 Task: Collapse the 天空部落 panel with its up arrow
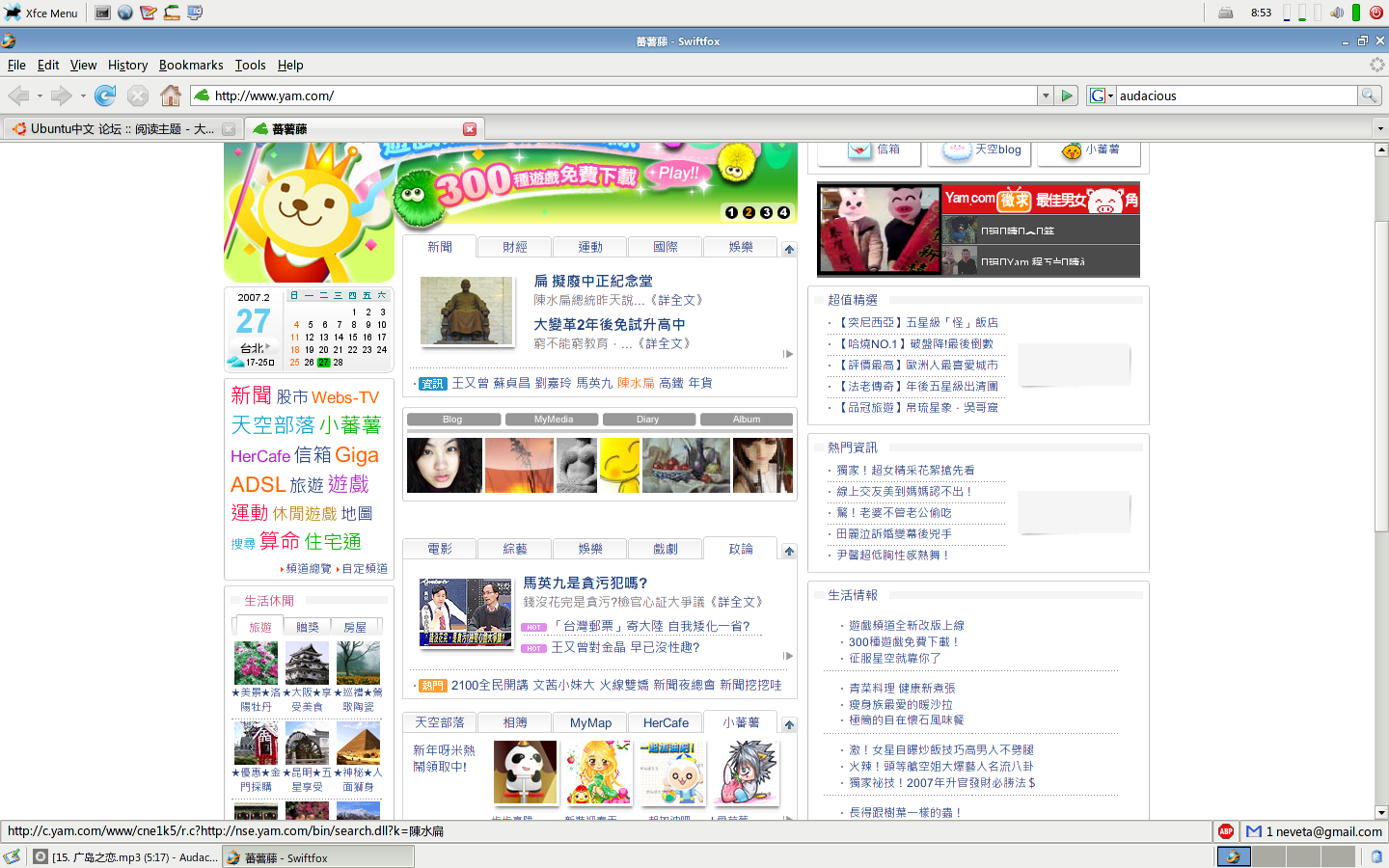tap(789, 725)
